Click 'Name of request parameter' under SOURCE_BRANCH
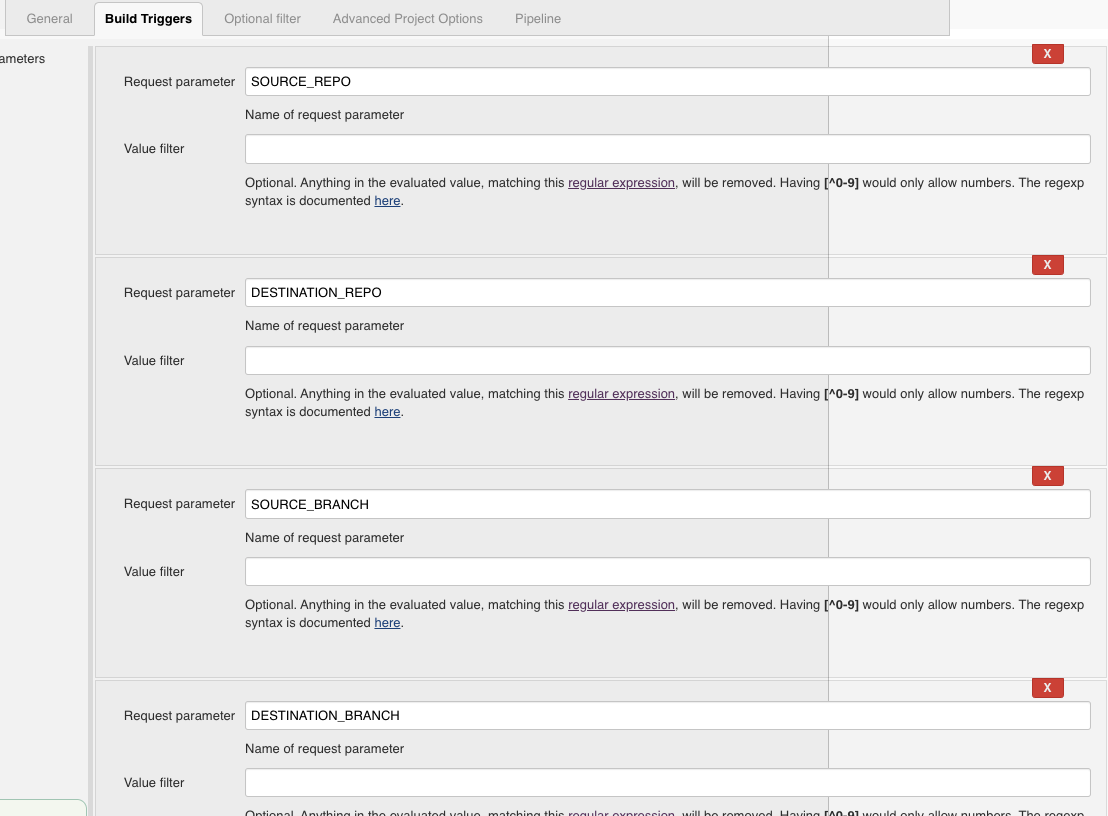 pos(324,538)
